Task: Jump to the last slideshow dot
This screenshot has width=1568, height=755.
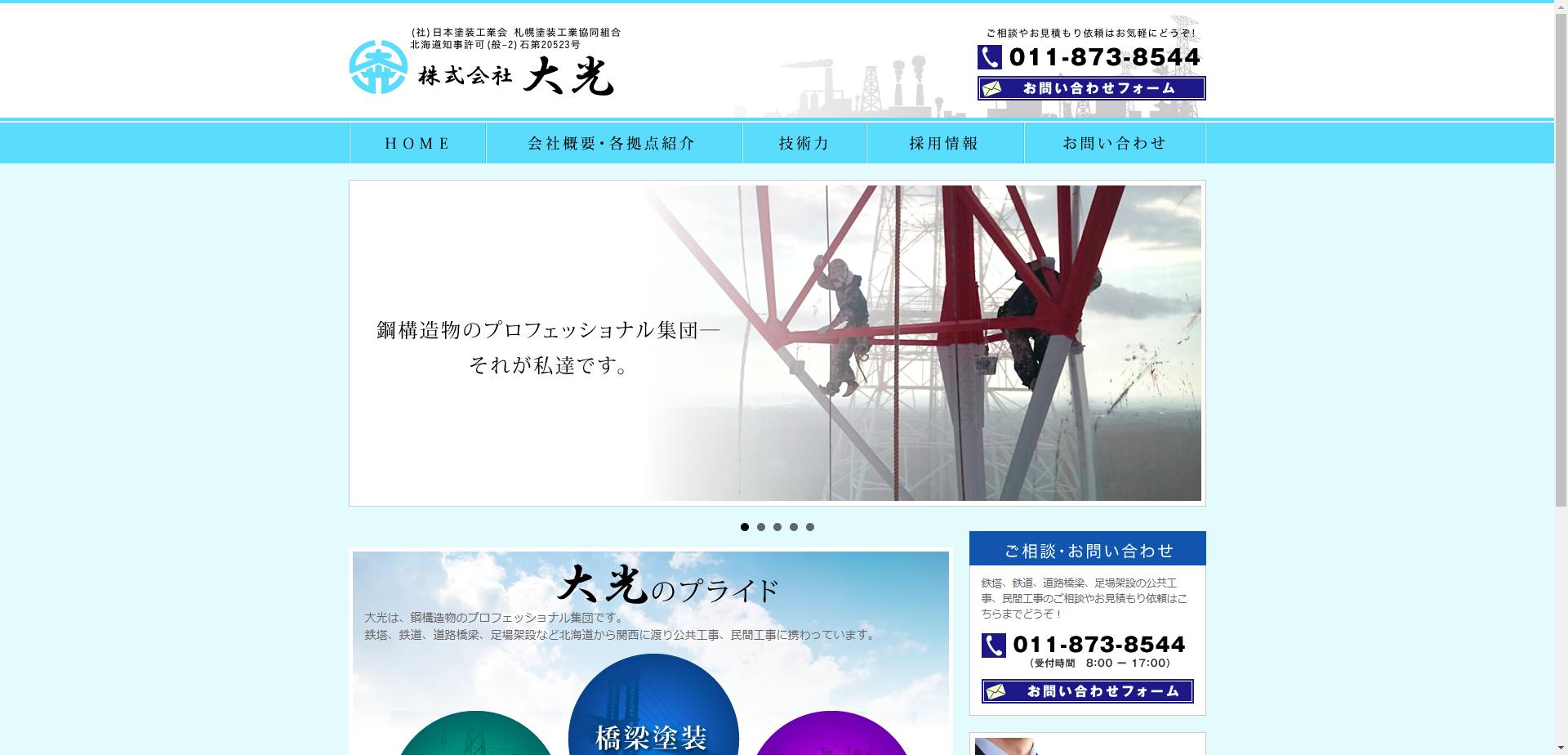Action: [810, 527]
